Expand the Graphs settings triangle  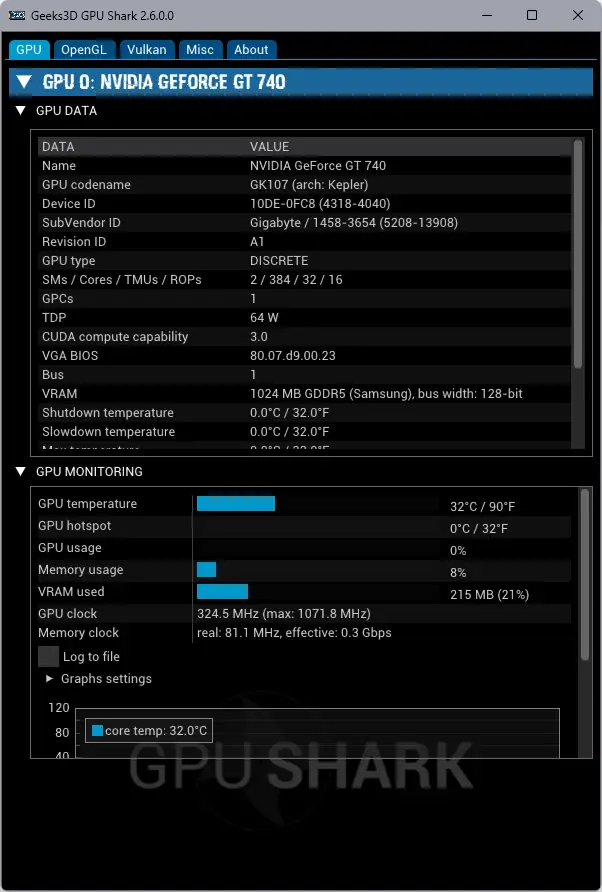pos(50,678)
